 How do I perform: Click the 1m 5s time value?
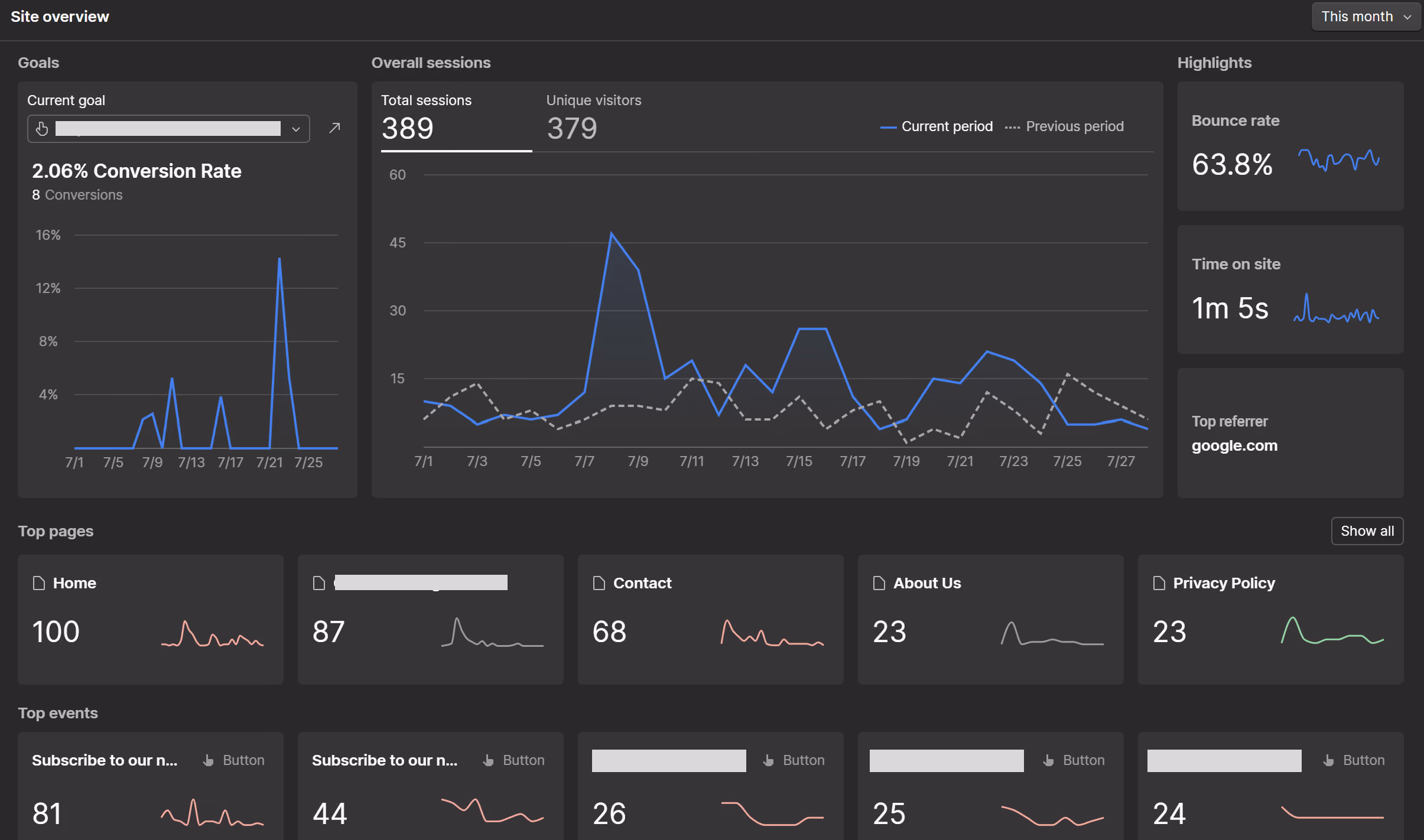coord(1230,308)
